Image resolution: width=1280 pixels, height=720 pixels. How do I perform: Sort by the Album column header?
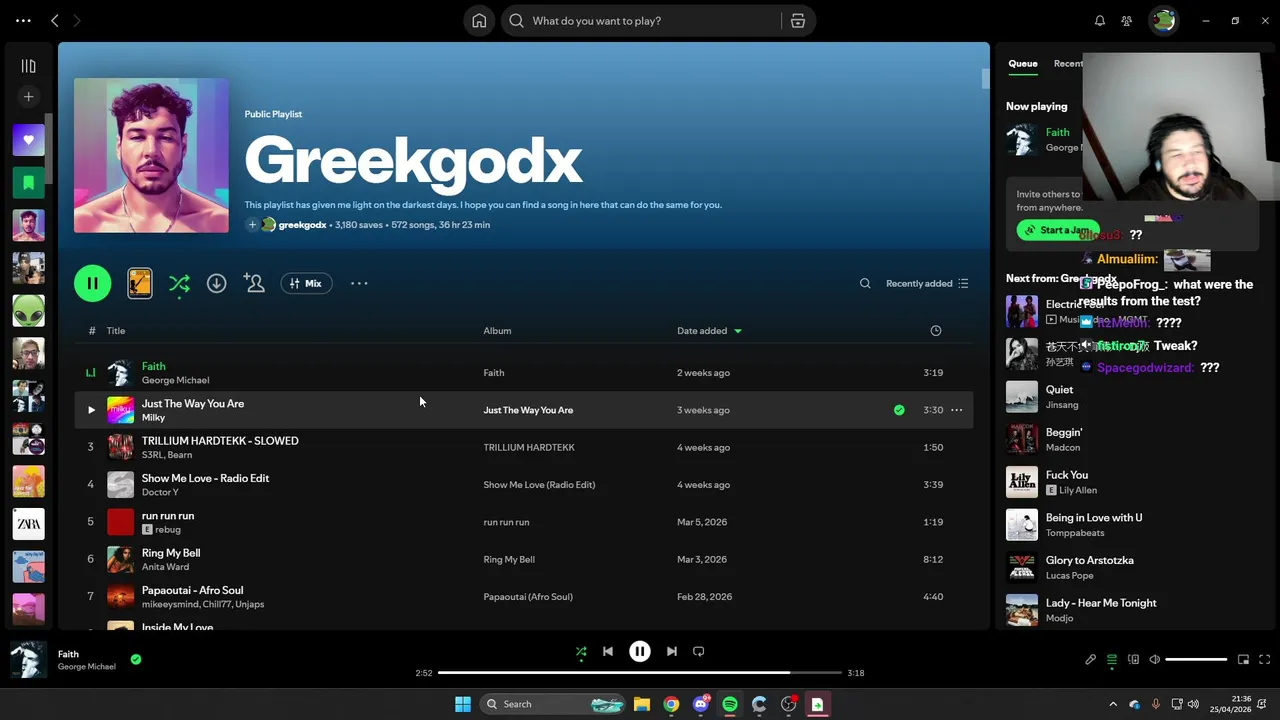click(497, 331)
